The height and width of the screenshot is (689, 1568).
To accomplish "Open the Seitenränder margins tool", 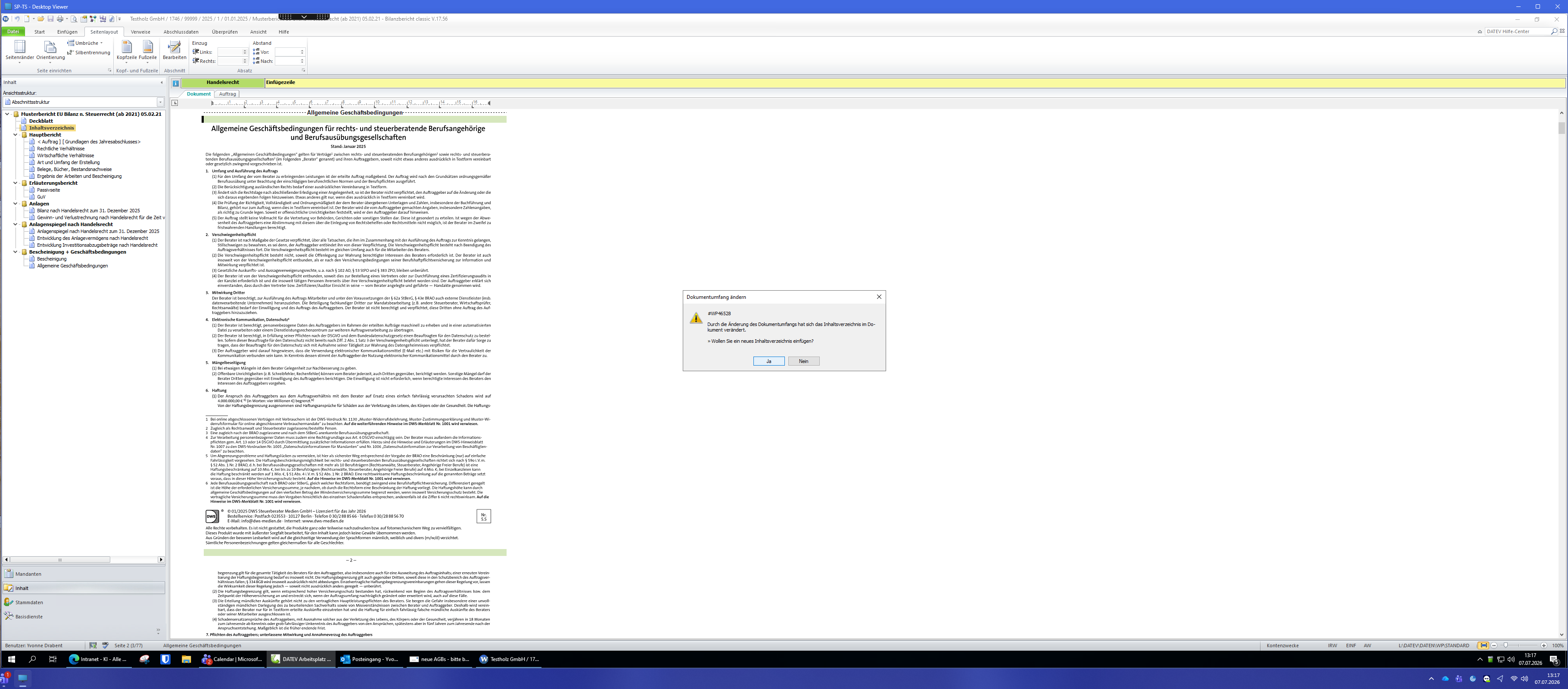I will pos(19,51).
